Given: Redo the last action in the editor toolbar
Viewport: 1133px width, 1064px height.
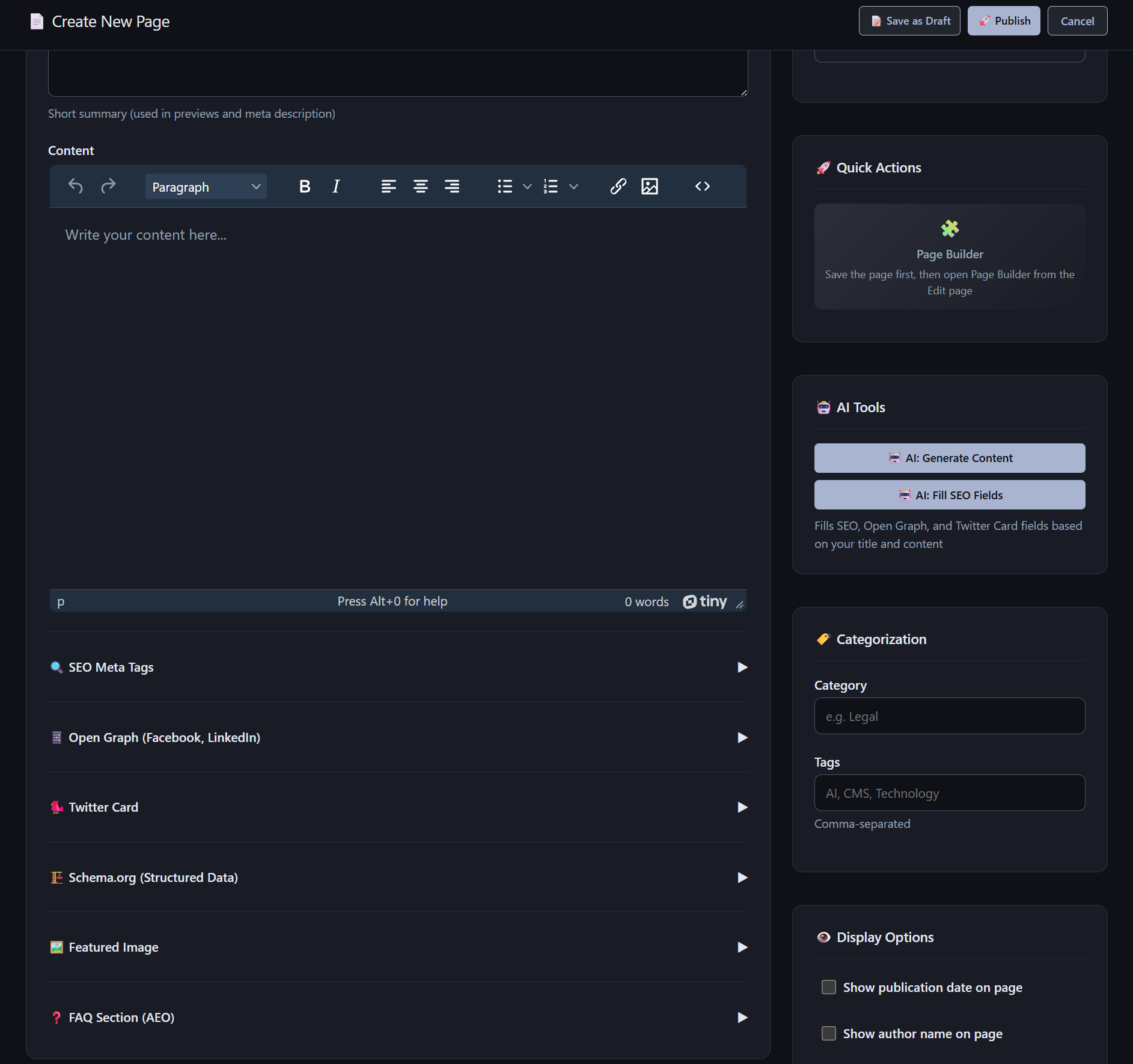Looking at the screenshot, I should coord(108,186).
